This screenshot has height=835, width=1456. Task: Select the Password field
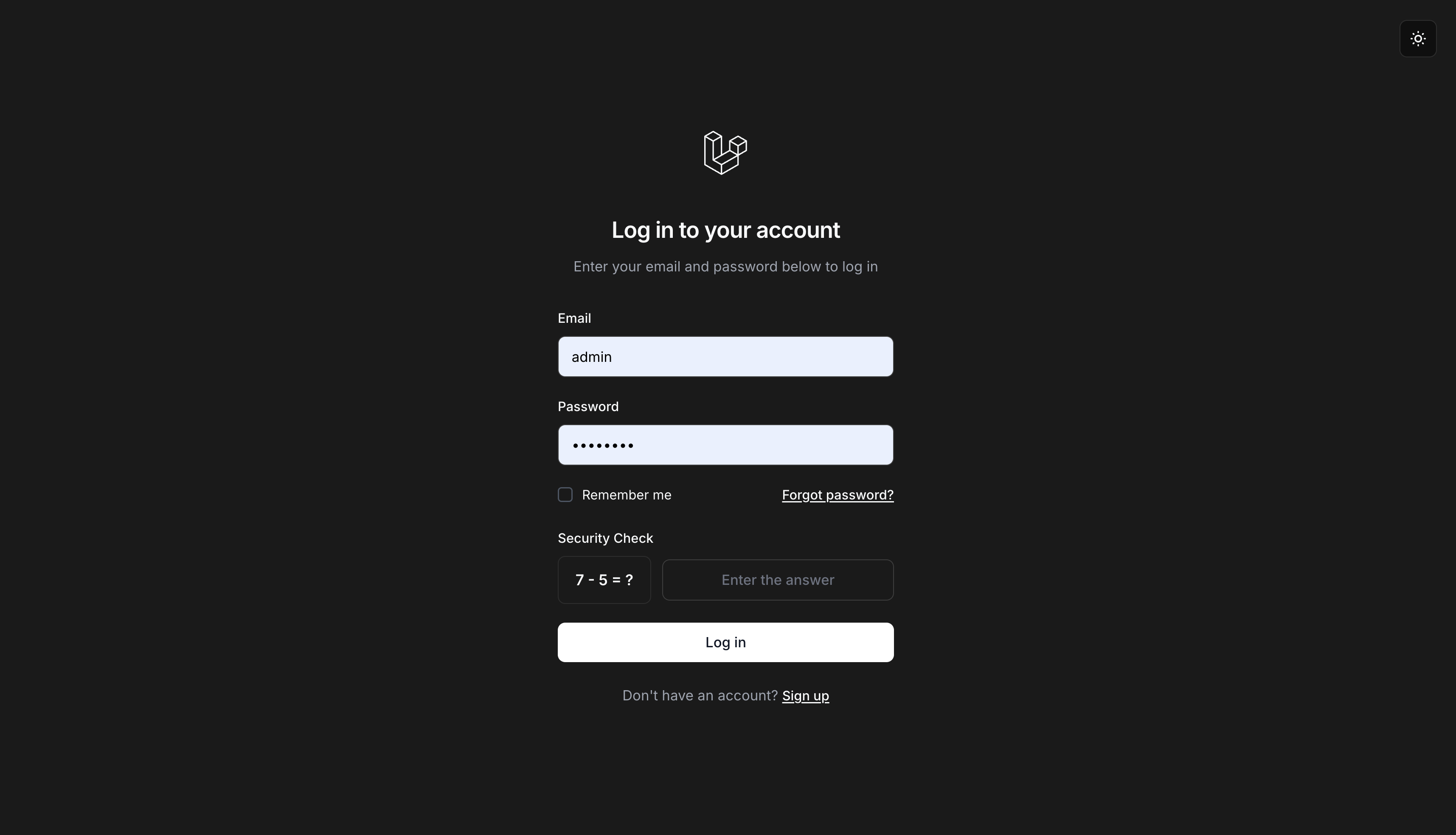click(x=725, y=444)
